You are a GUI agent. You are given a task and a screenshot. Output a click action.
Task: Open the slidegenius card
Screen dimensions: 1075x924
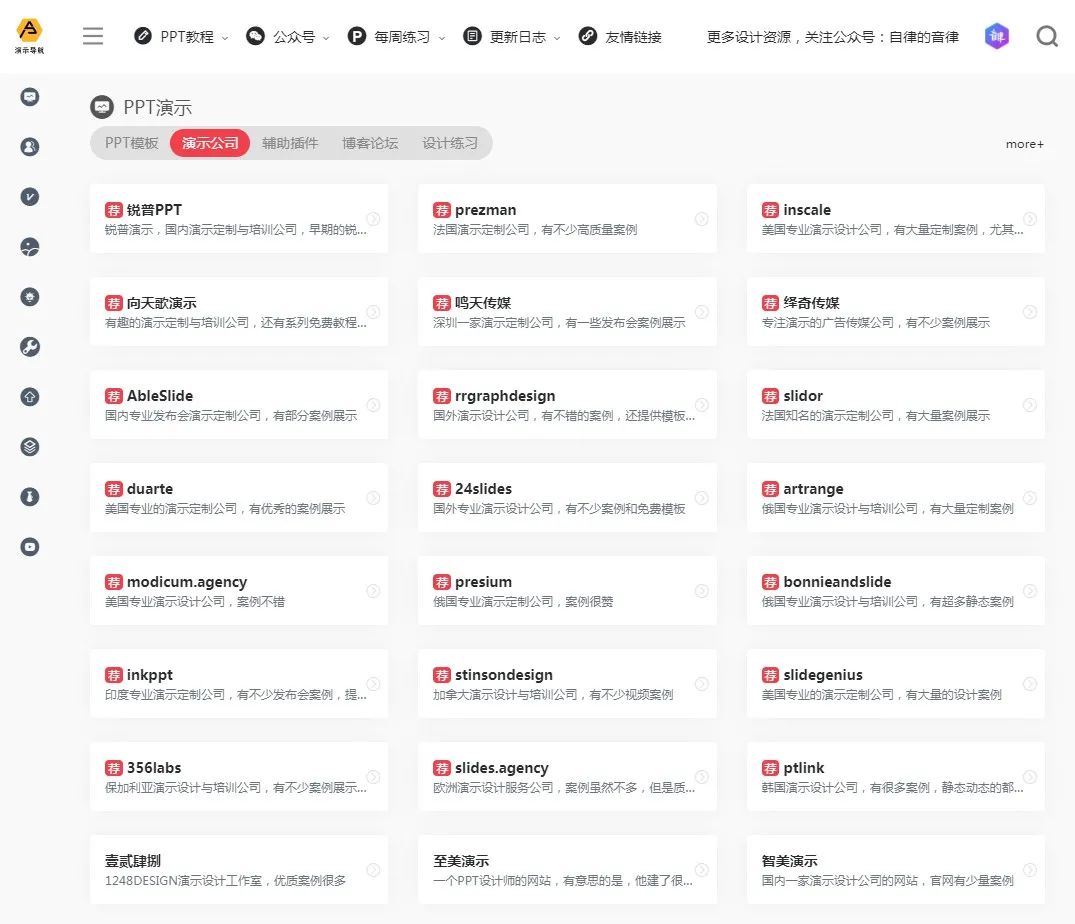(895, 683)
